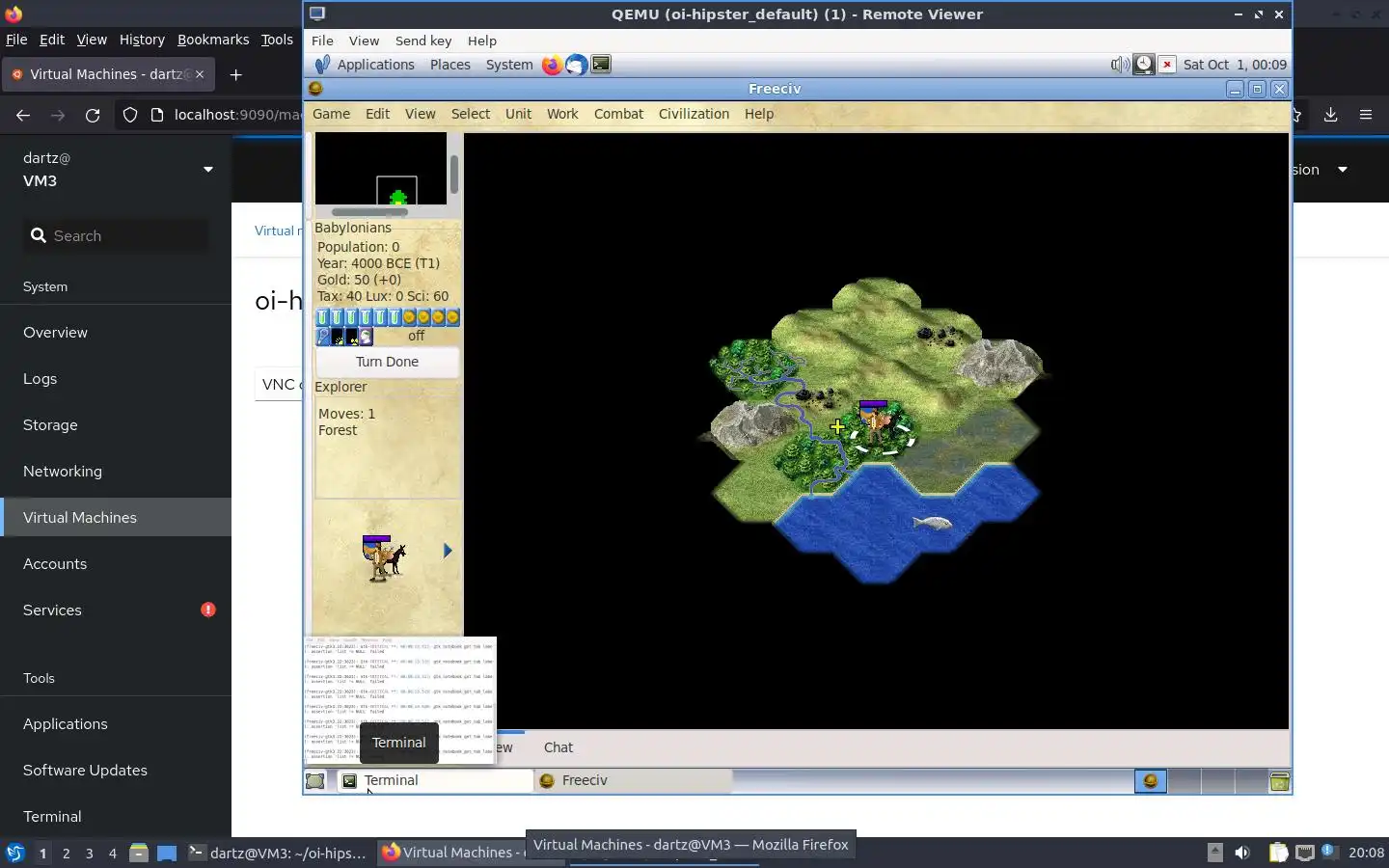Go back in Firefox
This screenshot has height=868, width=1389.
point(23,115)
